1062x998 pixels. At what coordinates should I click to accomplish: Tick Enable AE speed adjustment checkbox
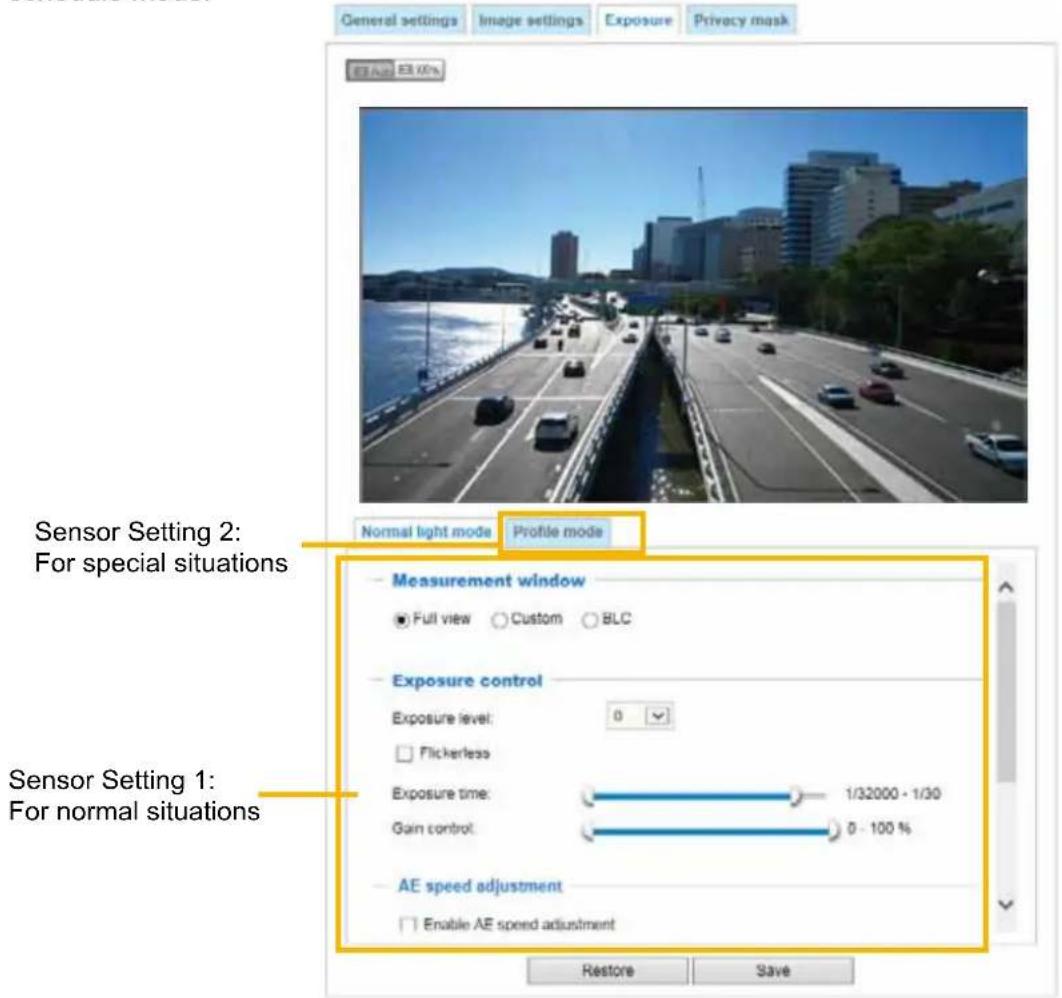point(408,925)
